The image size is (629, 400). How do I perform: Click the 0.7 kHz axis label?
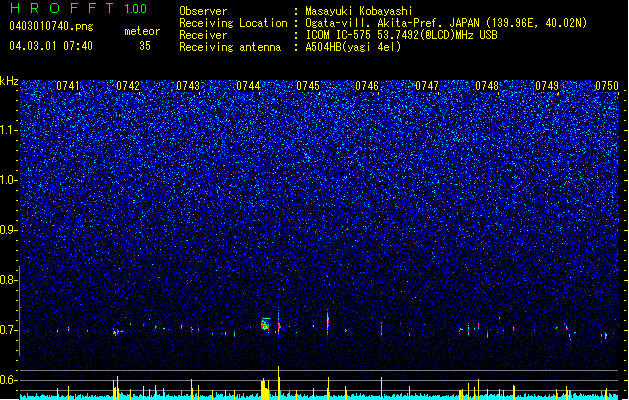(8, 330)
